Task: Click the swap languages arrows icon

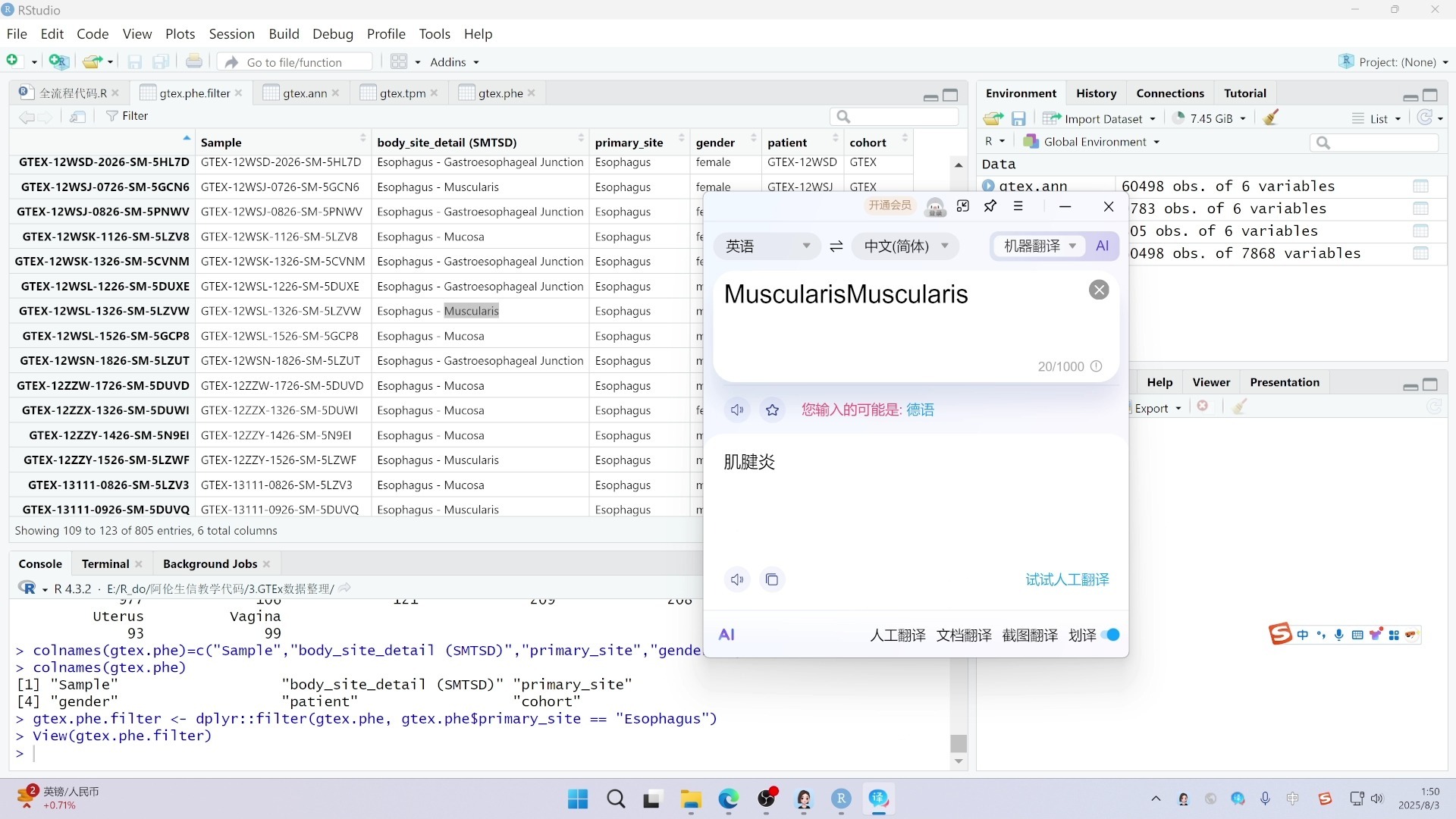Action: [x=836, y=246]
